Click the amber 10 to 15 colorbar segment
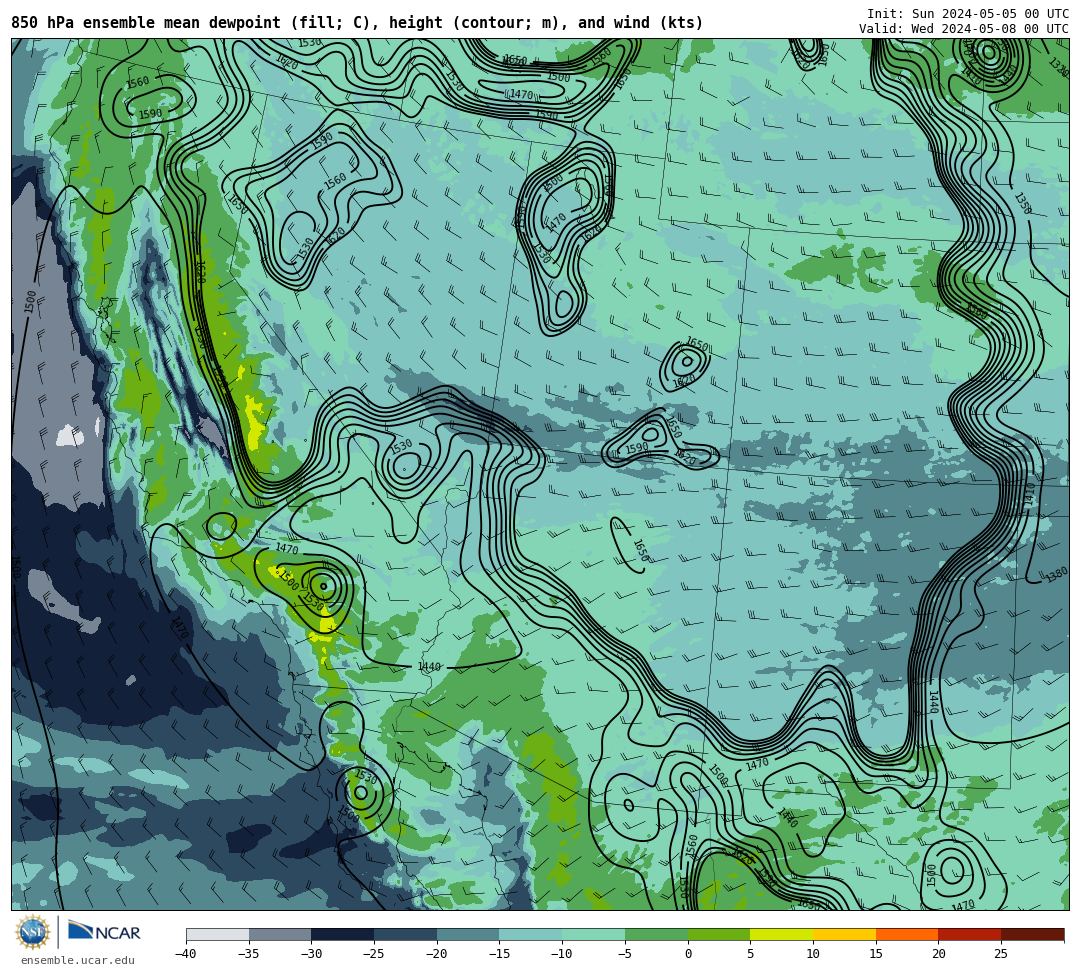This screenshot has width=1080, height=973. click(x=844, y=934)
